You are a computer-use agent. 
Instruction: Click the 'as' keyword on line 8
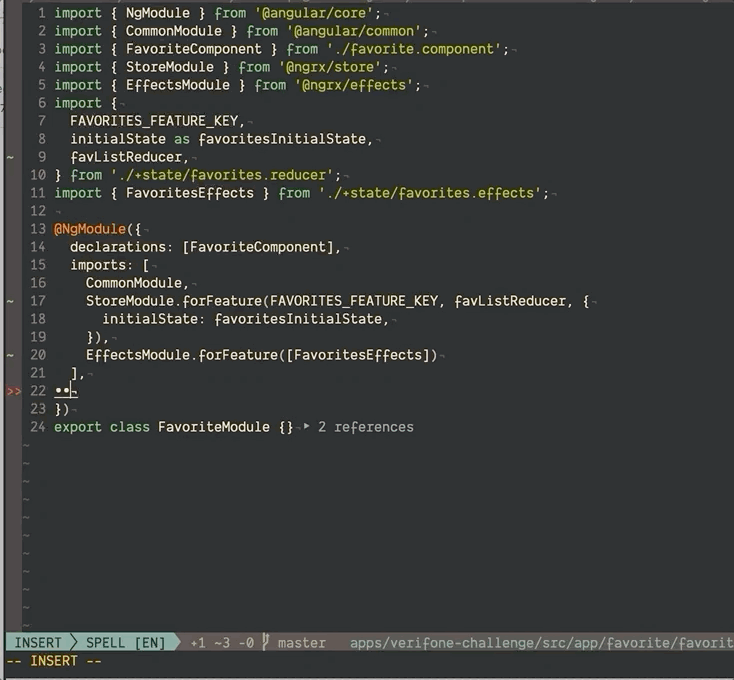coord(182,139)
